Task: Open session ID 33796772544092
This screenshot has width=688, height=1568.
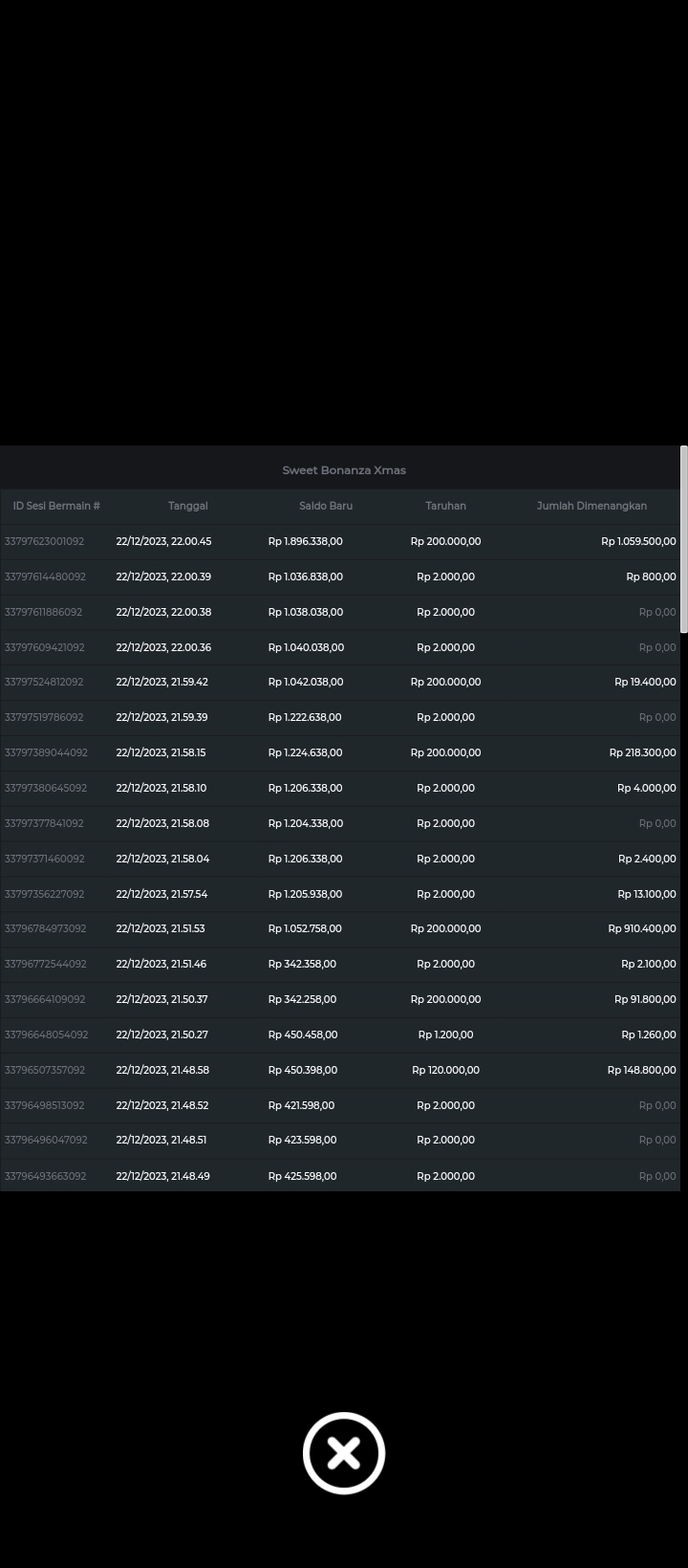Action: point(45,964)
